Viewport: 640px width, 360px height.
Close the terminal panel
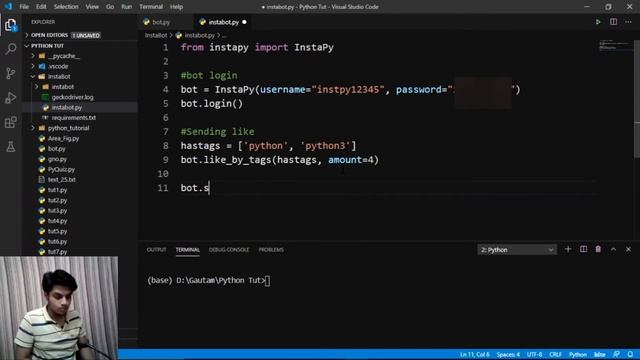[628, 249]
